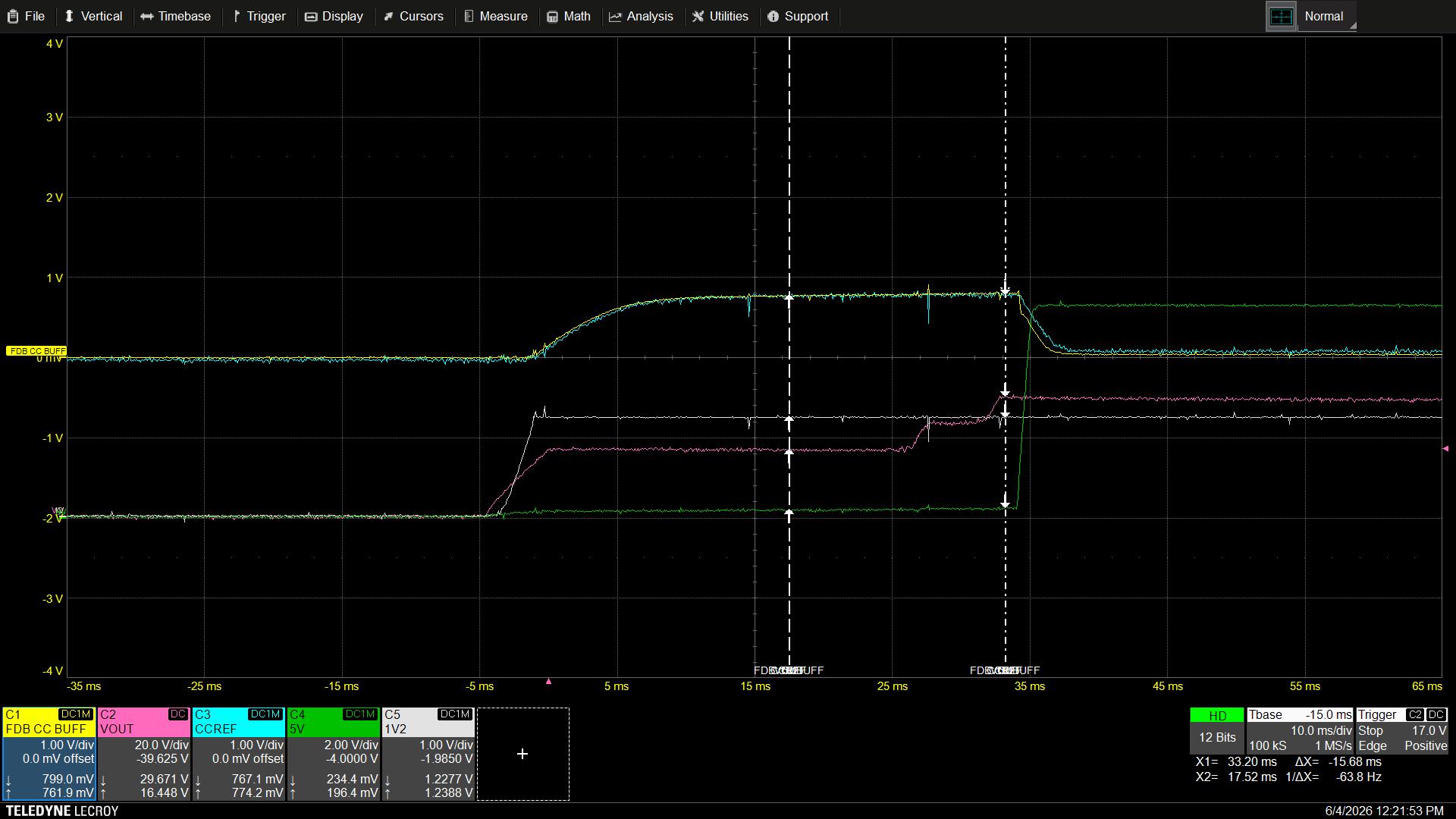The image size is (1456, 819).
Task: Open the Timebase menu
Action: coord(176,16)
